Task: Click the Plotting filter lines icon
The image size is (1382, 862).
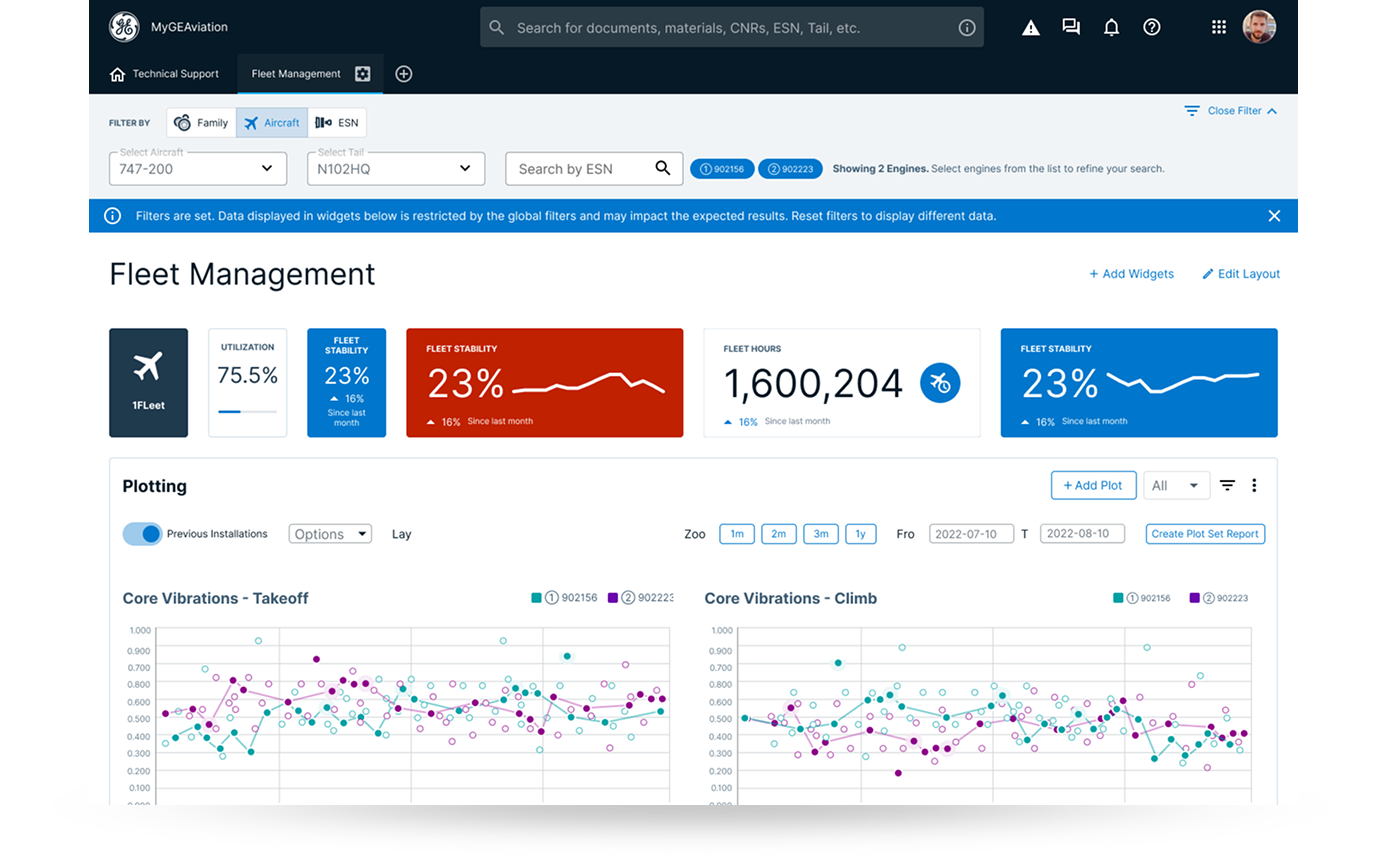Action: coord(1227,485)
